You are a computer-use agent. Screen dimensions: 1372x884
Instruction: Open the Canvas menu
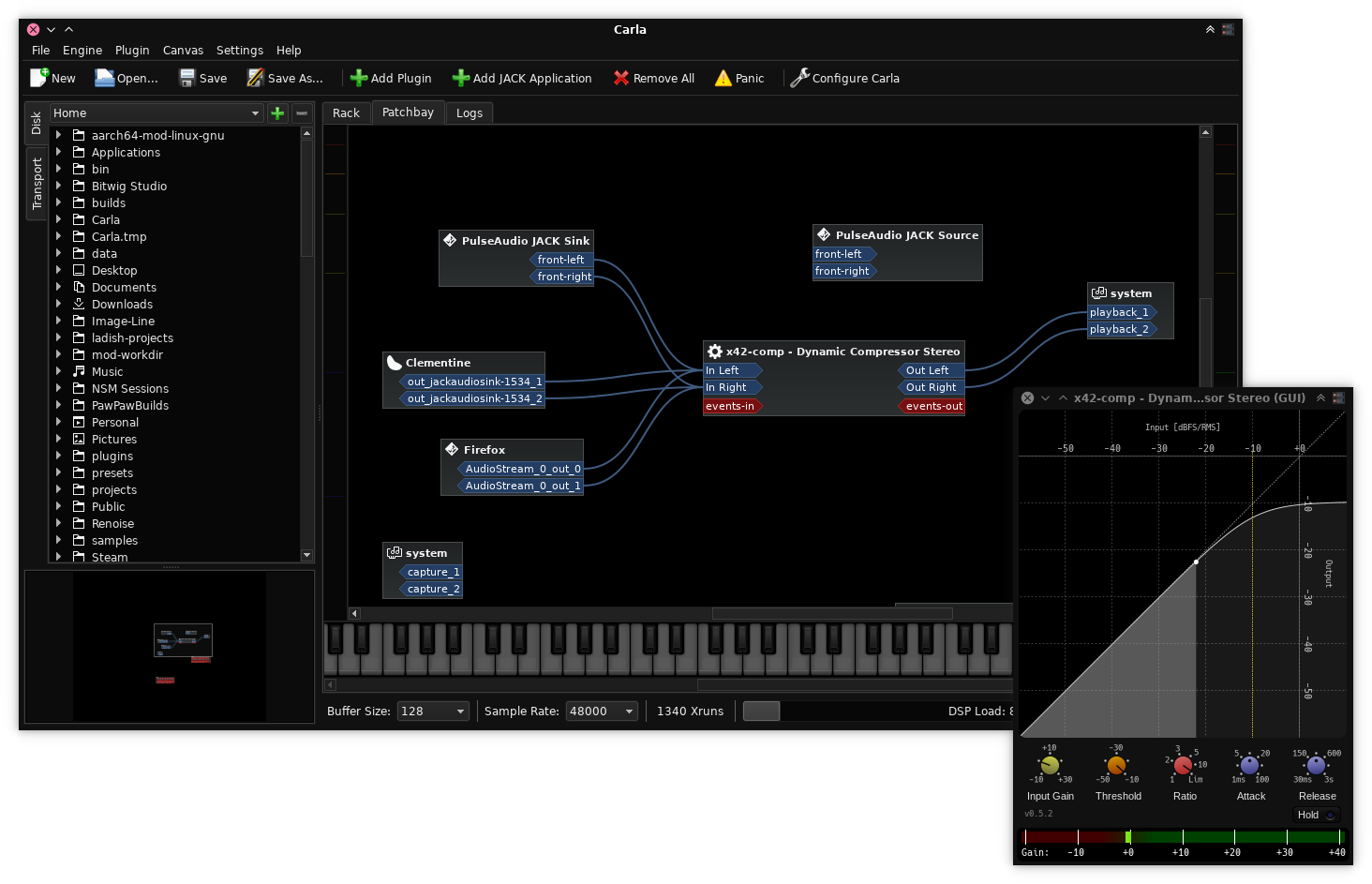(183, 51)
